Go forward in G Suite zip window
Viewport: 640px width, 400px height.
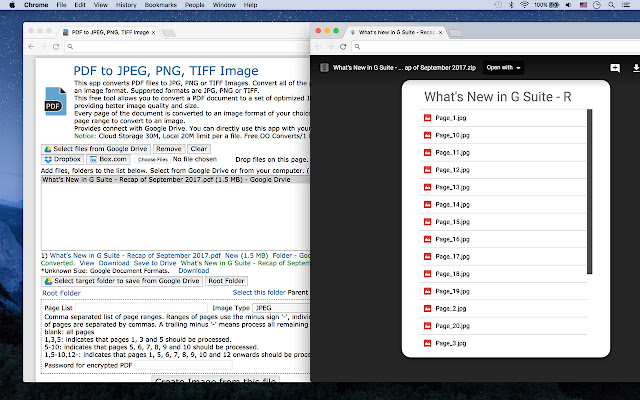331,47
